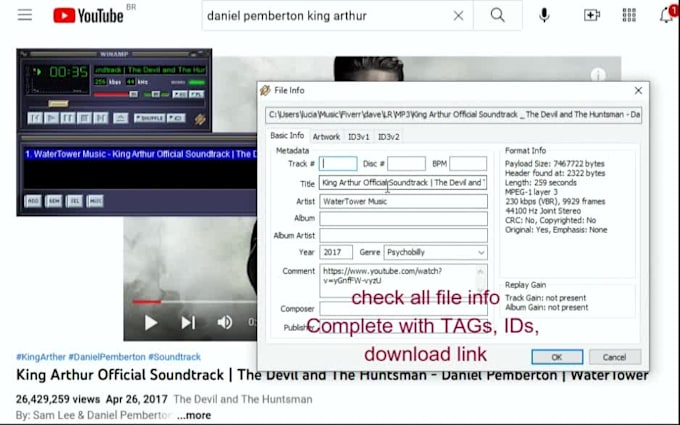Switch to the Basic Info tab
Screen dimensions: 680x425
coord(287,135)
